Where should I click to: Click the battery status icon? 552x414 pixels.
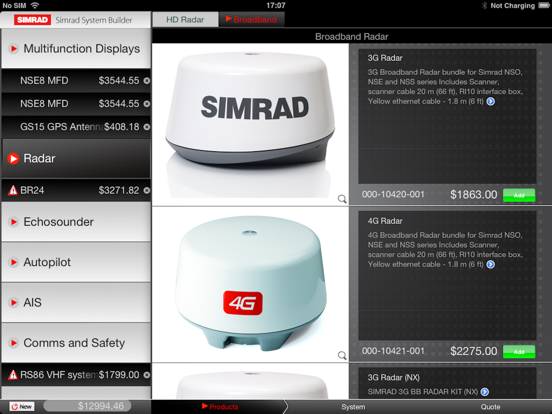[x=545, y=5]
